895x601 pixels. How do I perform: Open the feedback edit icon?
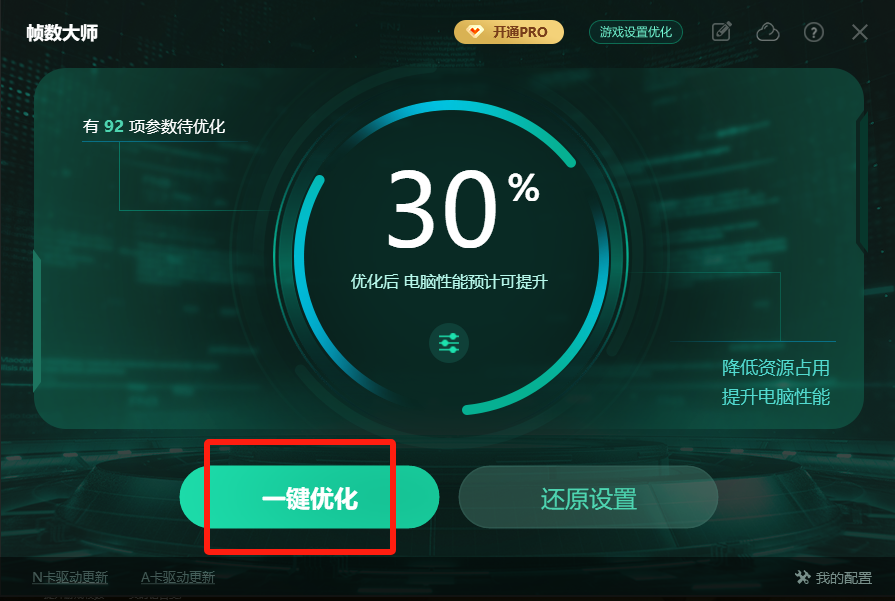pyautogui.click(x=721, y=32)
